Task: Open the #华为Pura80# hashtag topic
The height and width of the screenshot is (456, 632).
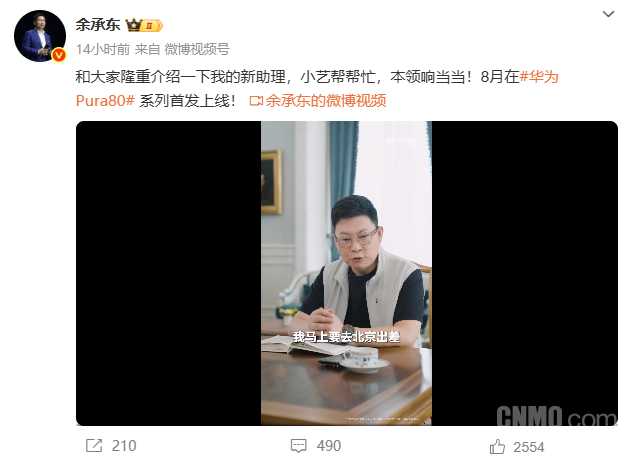Action: point(317,89)
